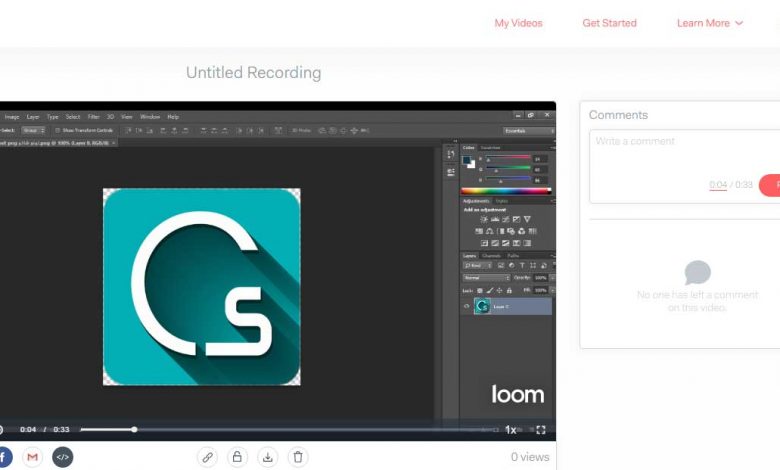Pick a color from the spectrum bar
The width and height of the screenshot is (780, 470).
coord(506,190)
